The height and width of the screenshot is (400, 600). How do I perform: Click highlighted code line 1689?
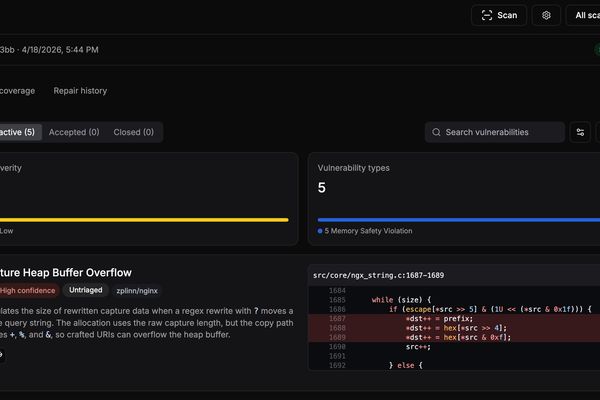454,337
